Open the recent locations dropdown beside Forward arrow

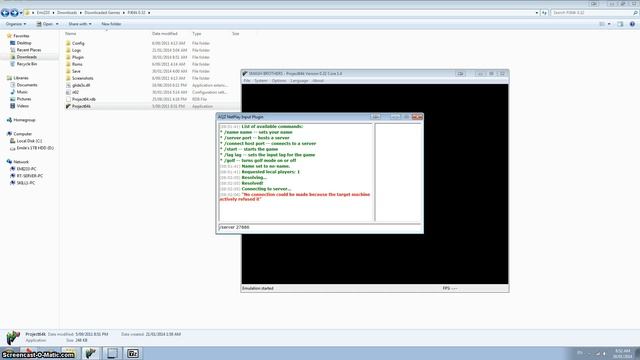point(21,13)
